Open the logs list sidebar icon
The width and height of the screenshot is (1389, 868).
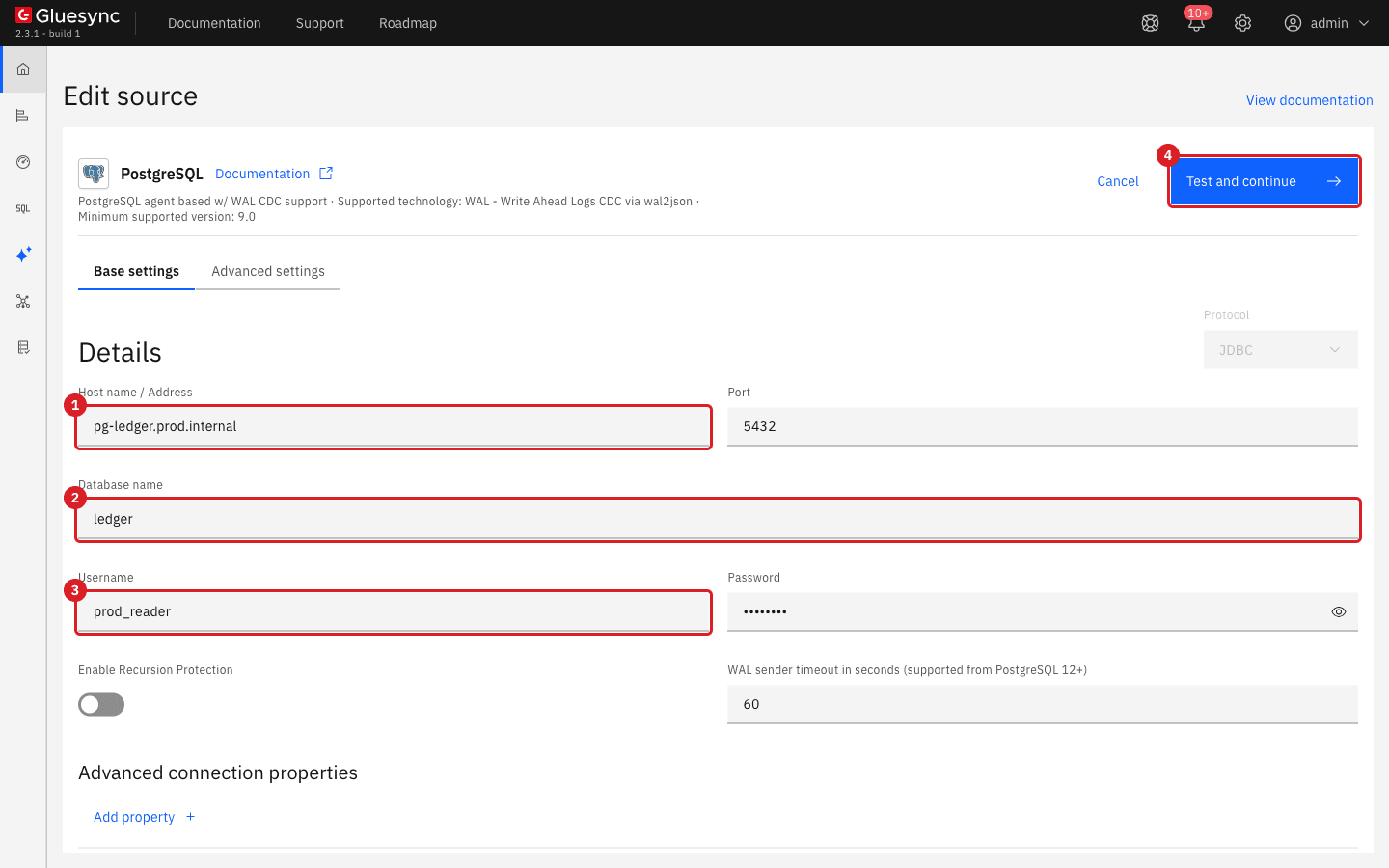coord(23,347)
